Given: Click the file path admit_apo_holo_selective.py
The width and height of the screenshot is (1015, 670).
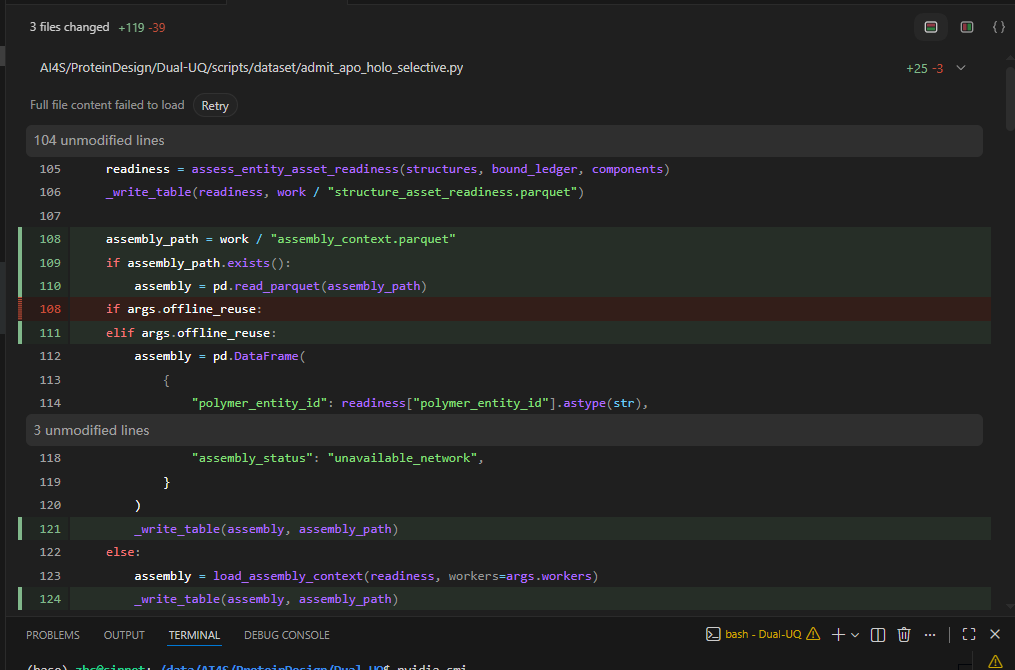Looking at the screenshot, I should [251, 68].
